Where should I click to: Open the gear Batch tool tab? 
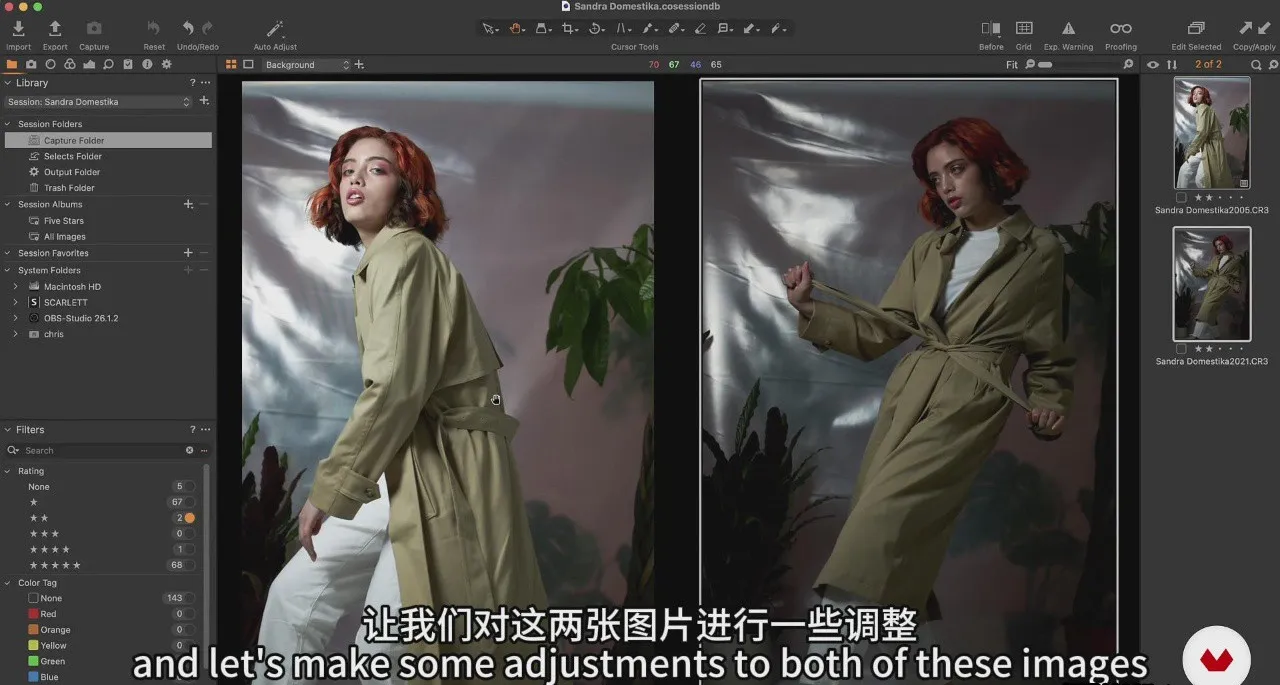pyautogui.click(x=166, y=65)
